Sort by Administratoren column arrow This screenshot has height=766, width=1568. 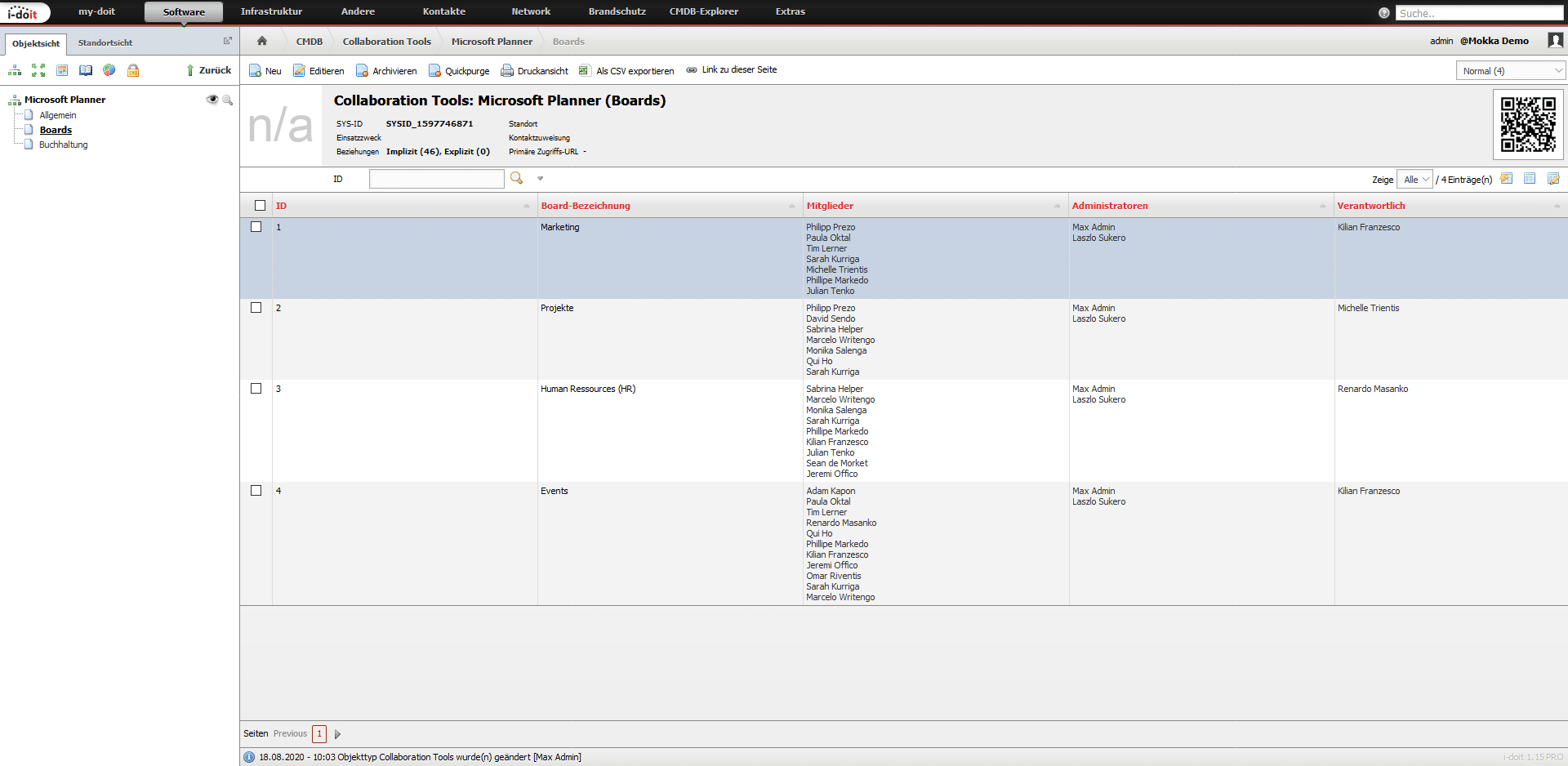point(1323,206)
